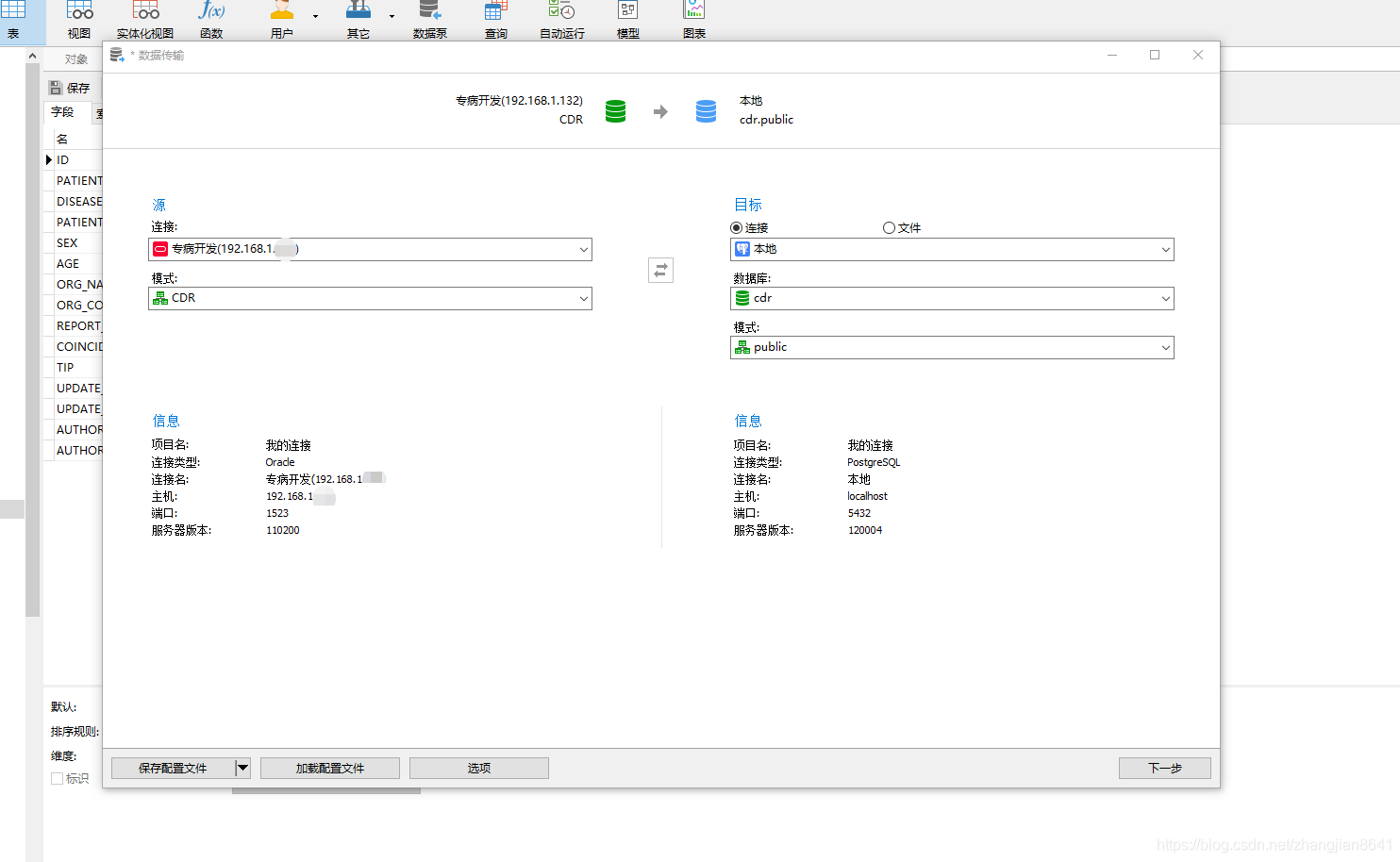Viewport: 1400px width, 862px height.
Task: Click the green source database icon
Action: pyautogui.click(x=615, y=111)
